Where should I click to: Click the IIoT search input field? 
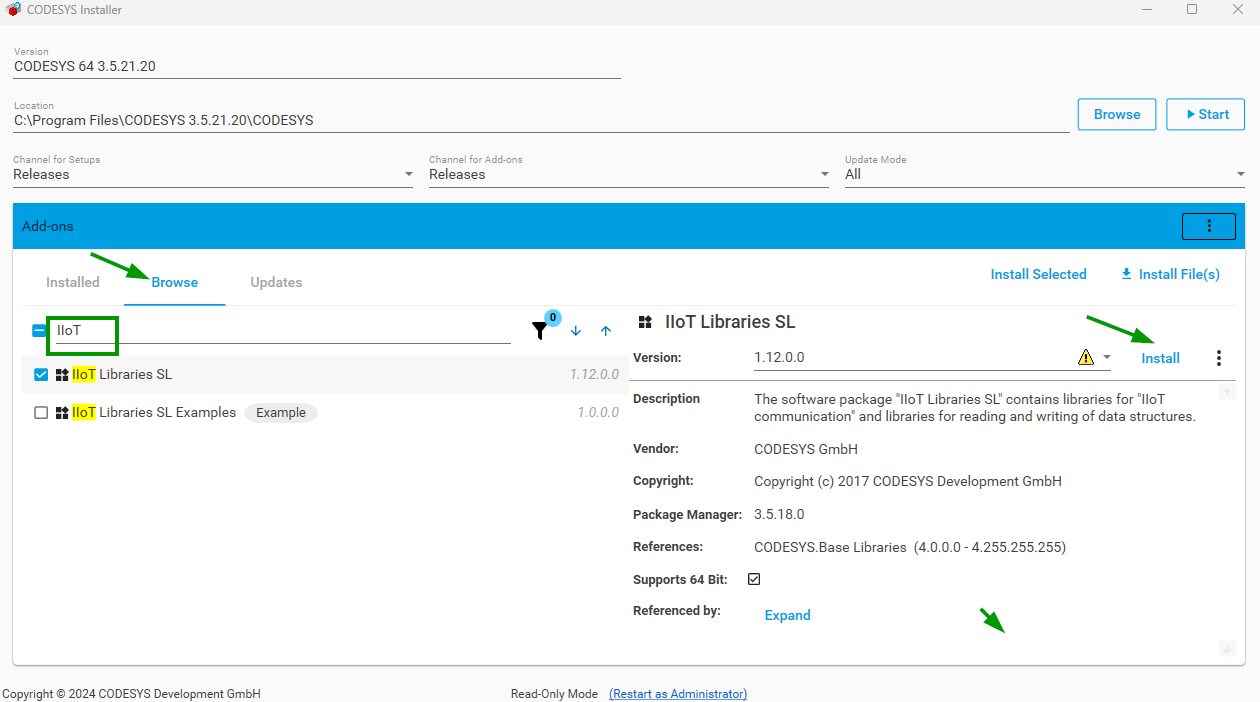point(280,331)
